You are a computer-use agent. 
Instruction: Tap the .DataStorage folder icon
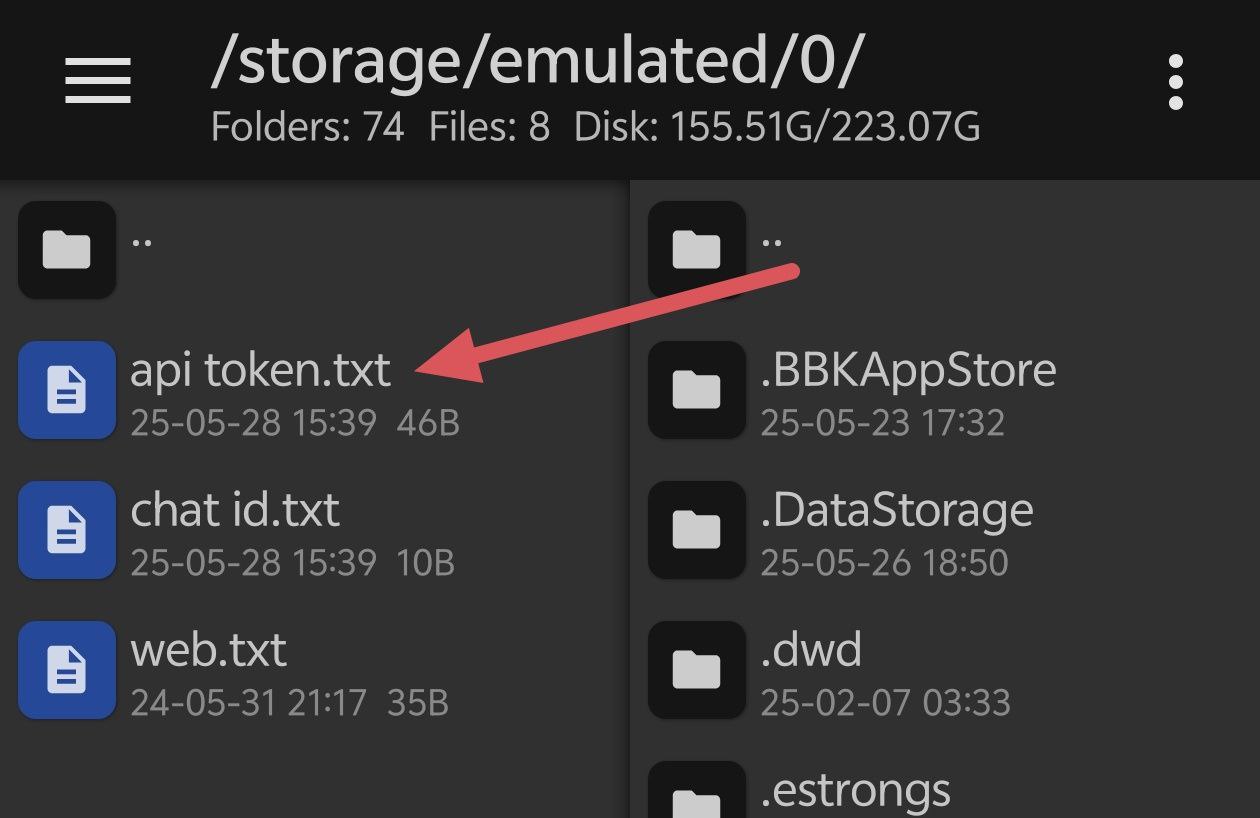pos(697,530)
